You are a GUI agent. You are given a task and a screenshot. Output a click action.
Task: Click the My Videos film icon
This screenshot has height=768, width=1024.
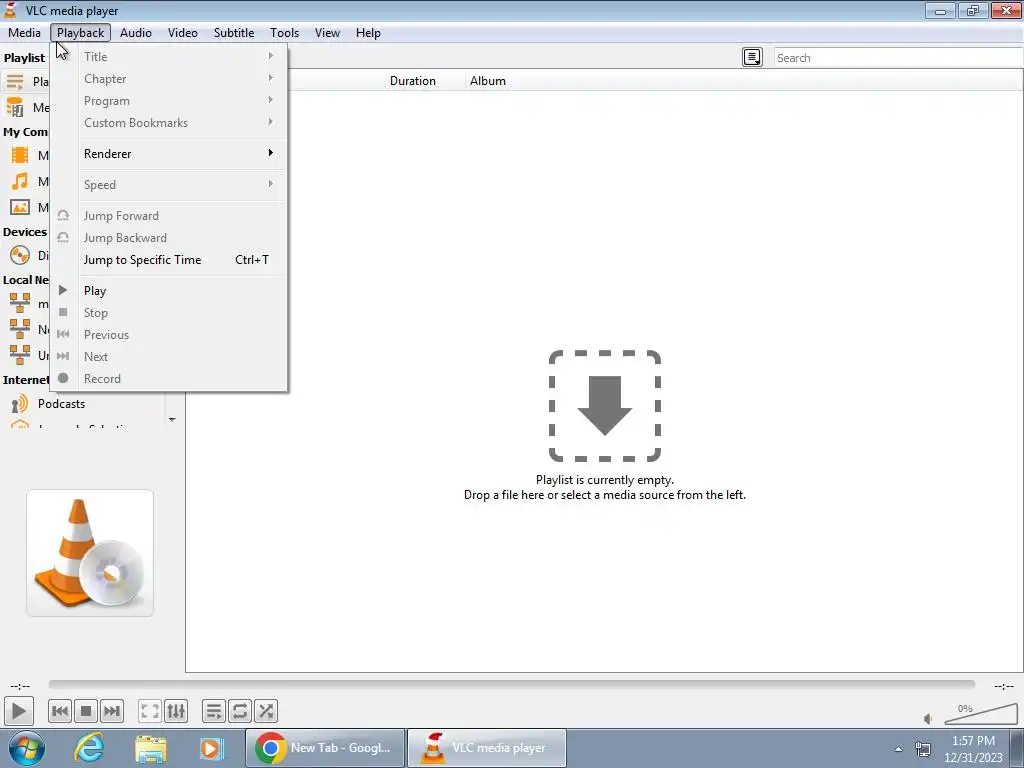[x=20, y=155]
